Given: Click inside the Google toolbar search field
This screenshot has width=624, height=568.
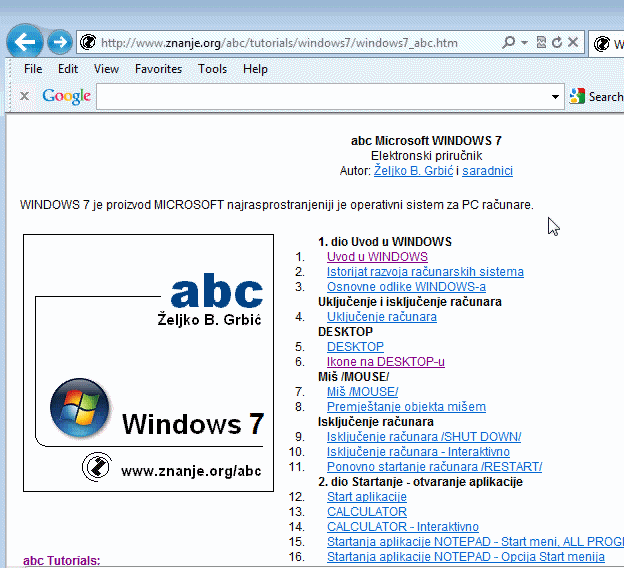Looking at the screenshot, I should pos(322,97).
